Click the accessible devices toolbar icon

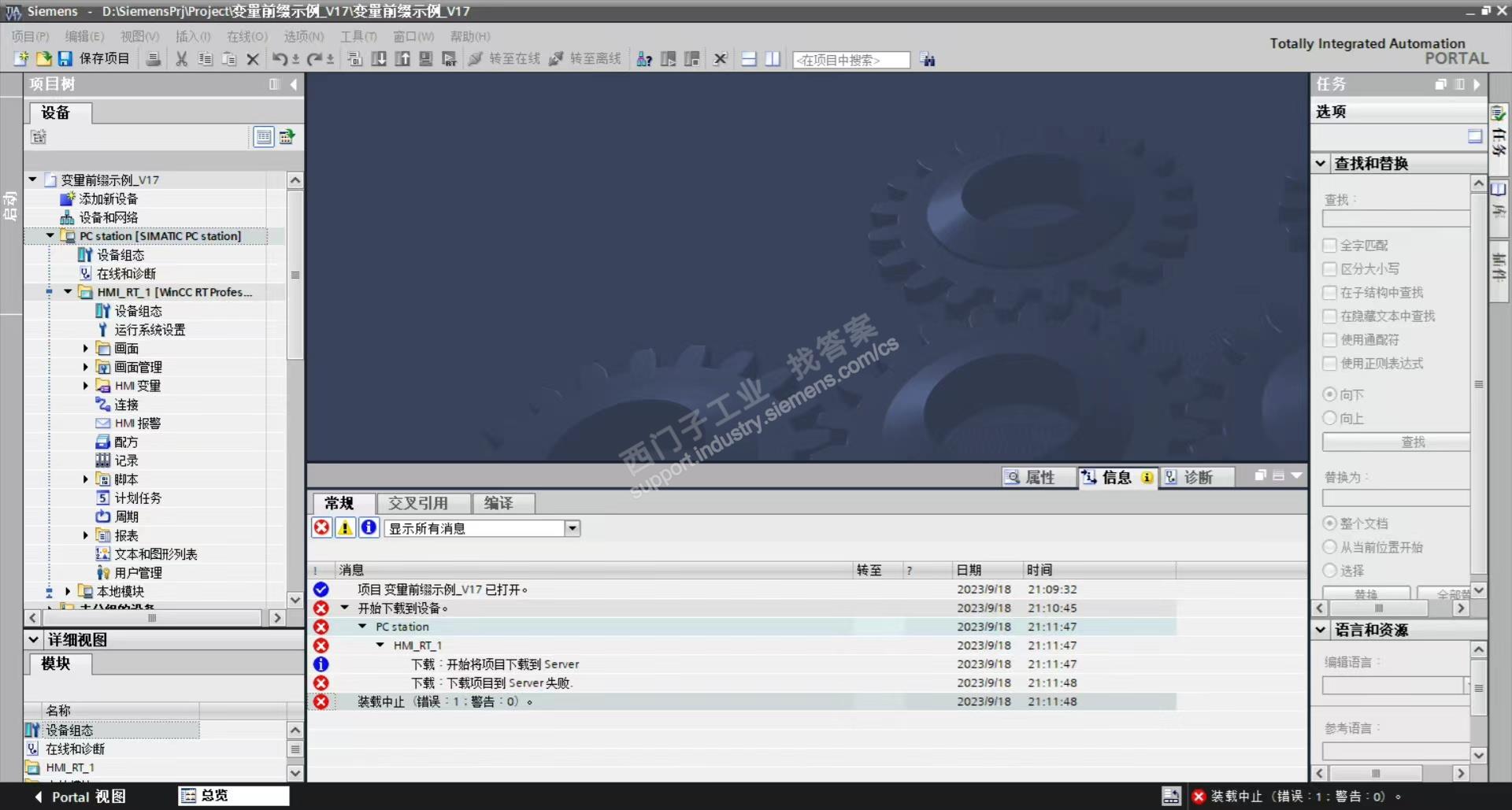(x=644, y=59)
